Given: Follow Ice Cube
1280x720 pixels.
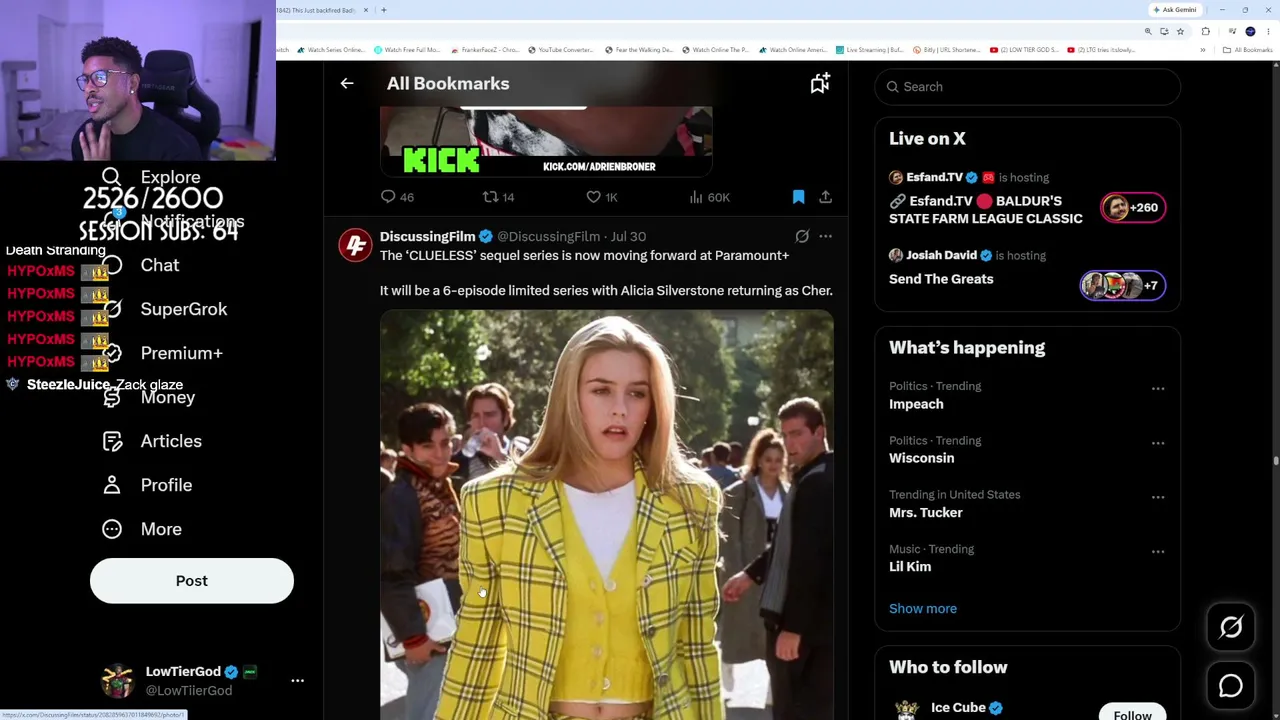Looking at the screenshot, I should click(1133, 712).
